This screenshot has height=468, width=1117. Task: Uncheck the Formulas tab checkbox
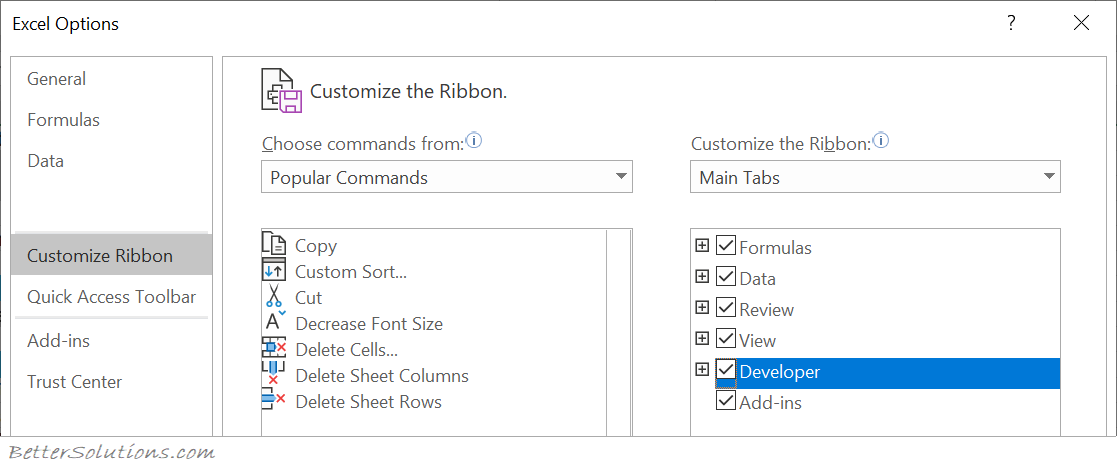pyautogui.click(x=725, y=246)
